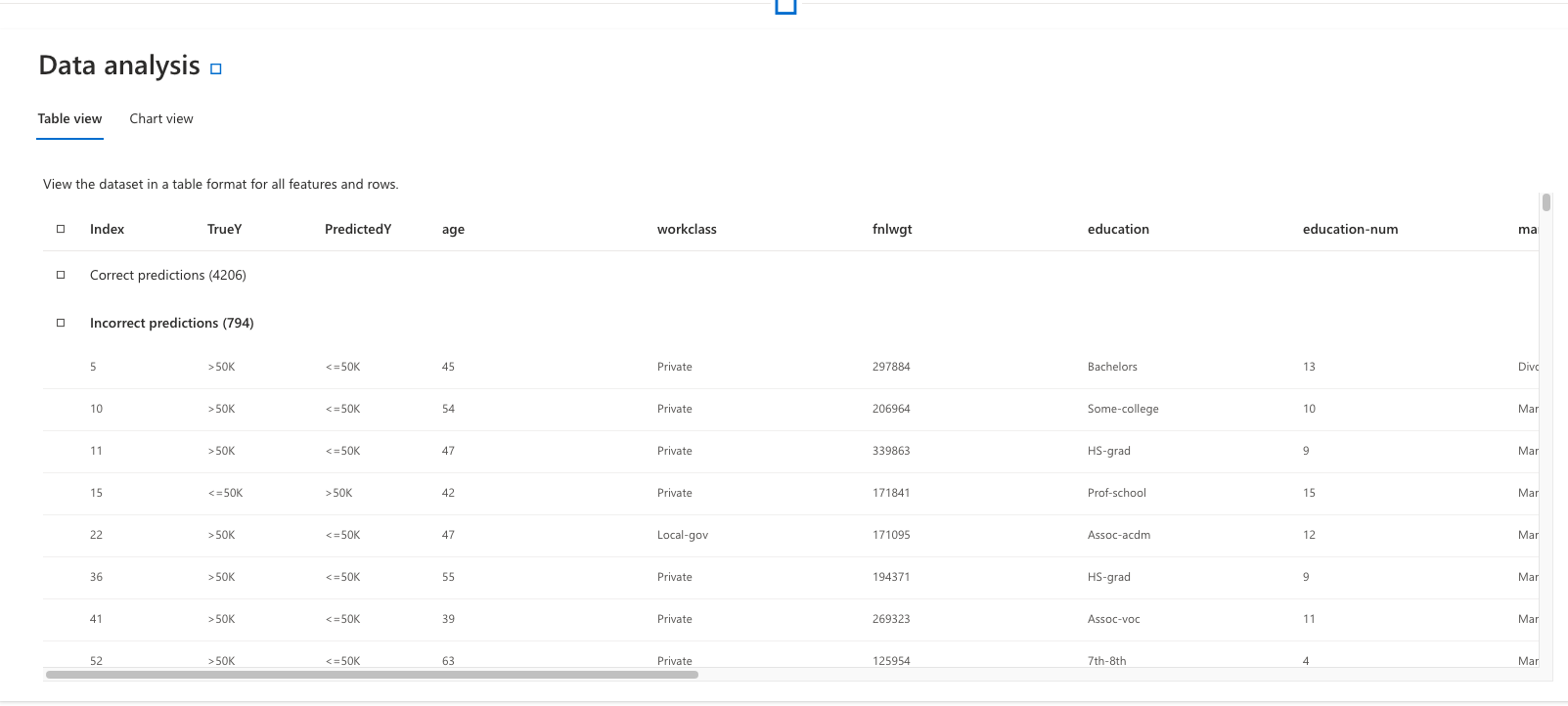
Task: Click the Local-gov workclass cell
Action: click(683, 536)
